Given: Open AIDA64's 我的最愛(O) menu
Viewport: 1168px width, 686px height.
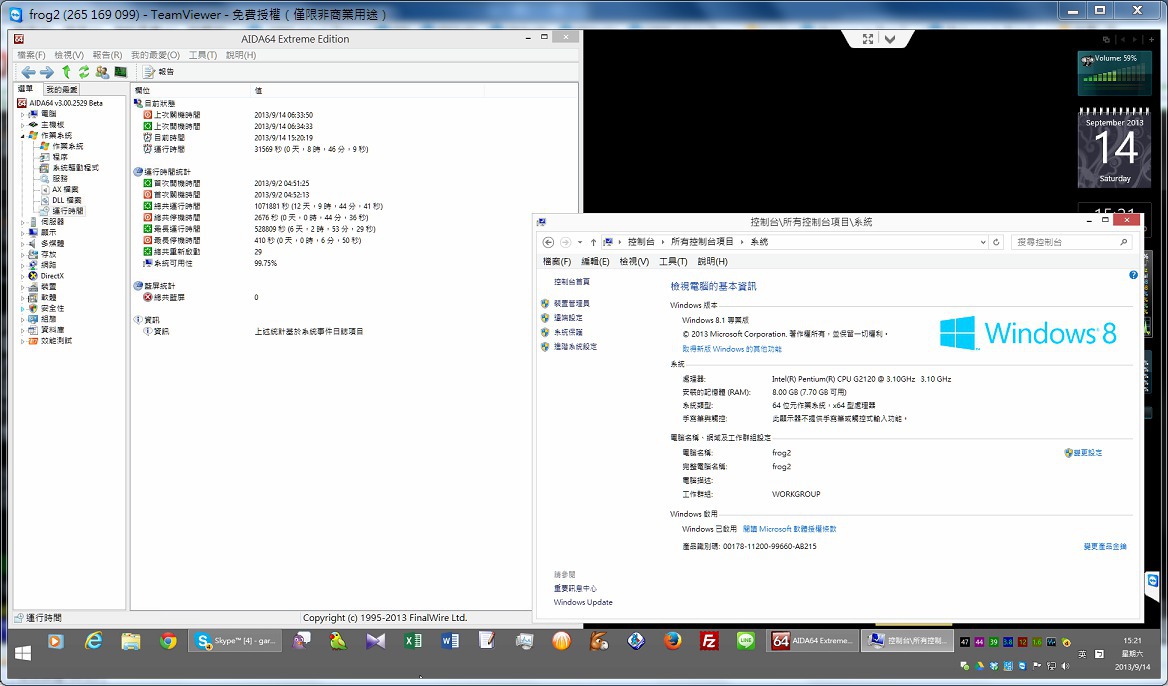Looking at the screenshot, I should tap(156, 55).
